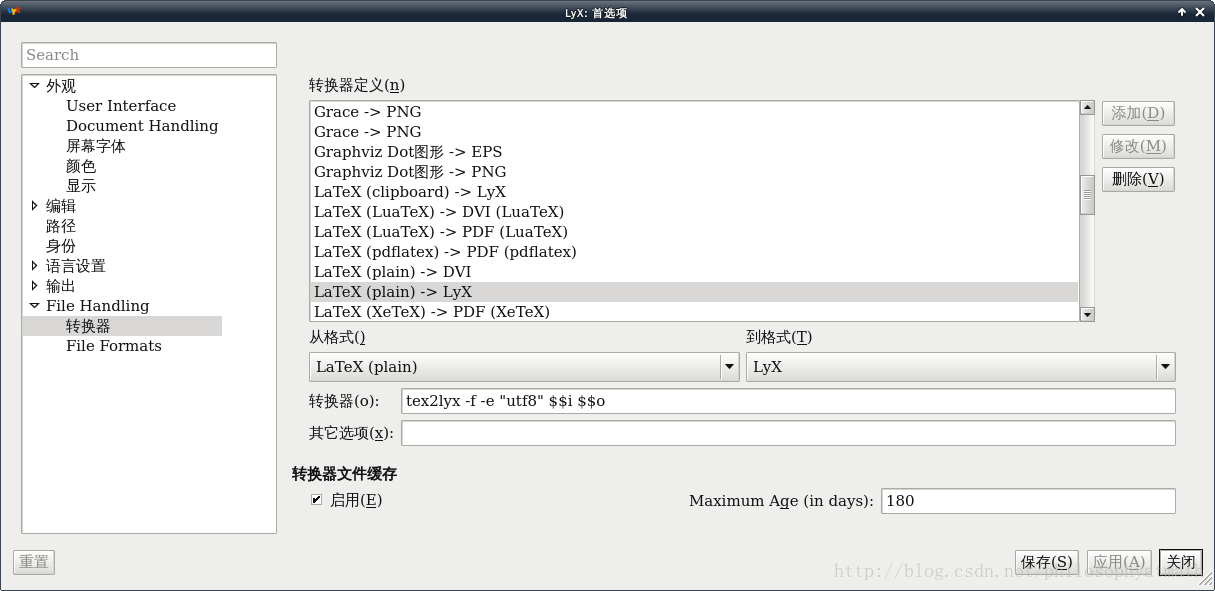Viewport: 1215px width, 591px height.
Task: Select 身份 in the tree
Action: point(61,246)
